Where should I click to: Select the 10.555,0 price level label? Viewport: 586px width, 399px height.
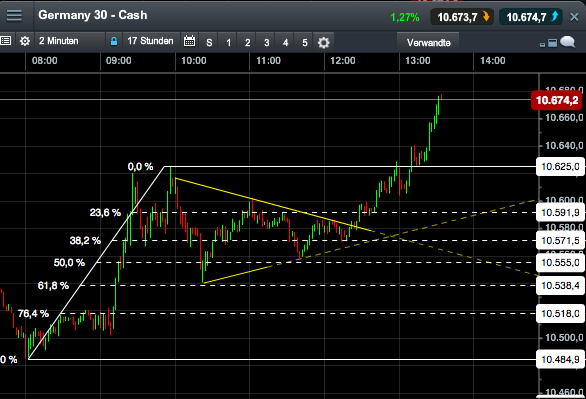tap(560, 263)
